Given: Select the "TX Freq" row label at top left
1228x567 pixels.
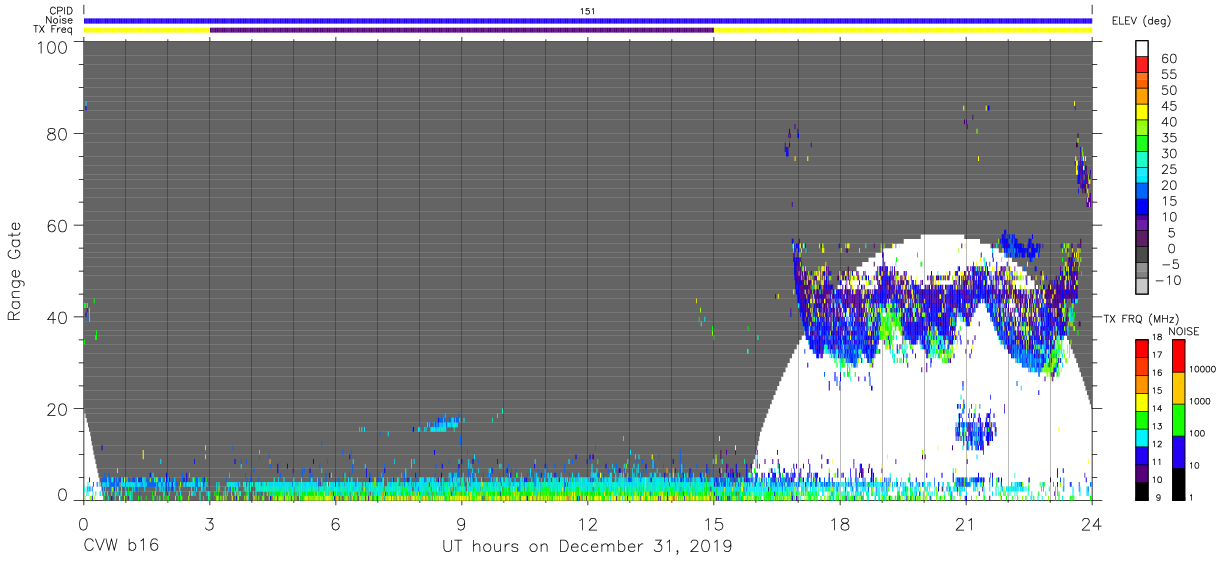Looking at the screenshot, I should (x=55, y=30).
